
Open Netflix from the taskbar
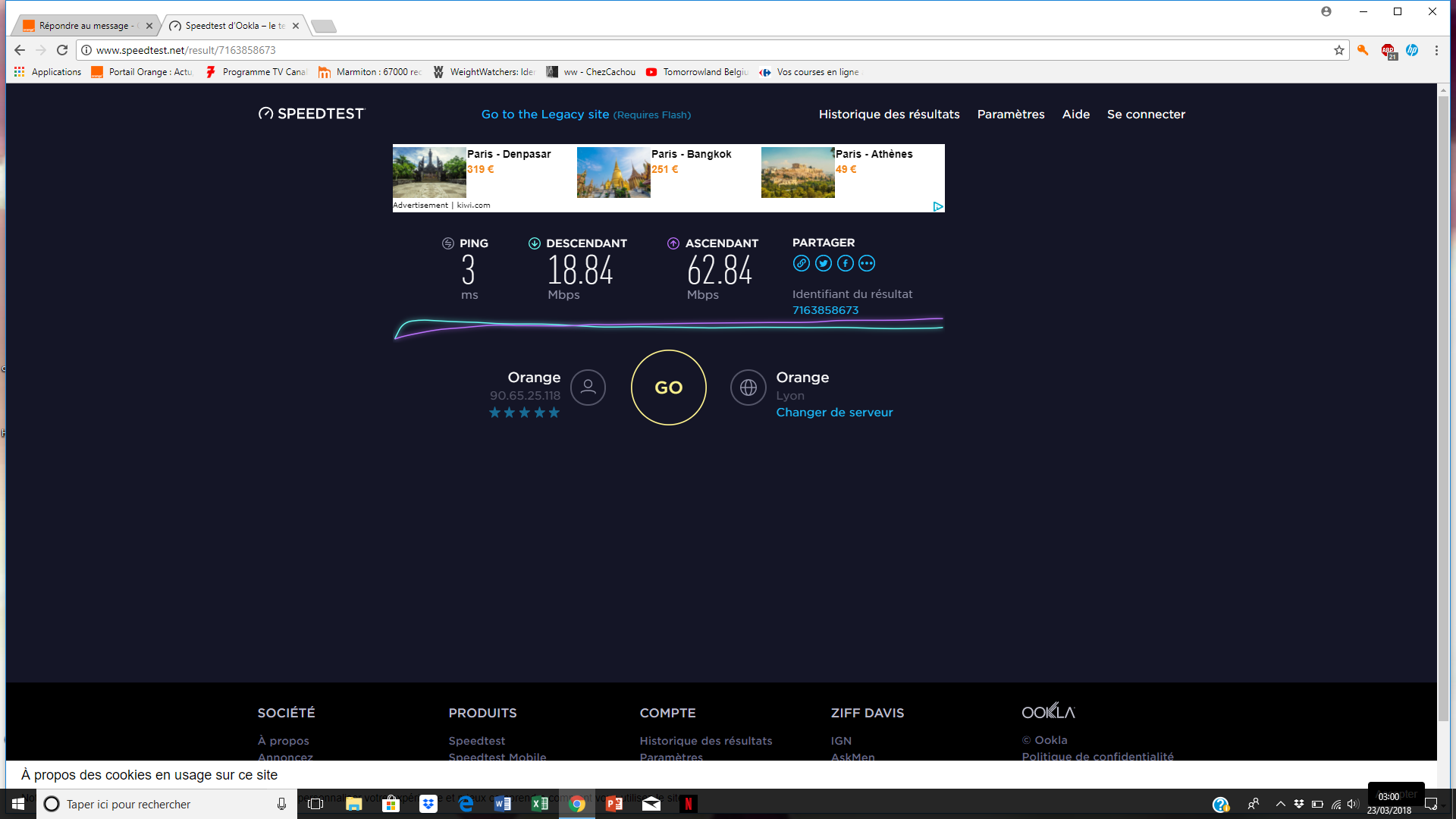[x=689, y=804]
